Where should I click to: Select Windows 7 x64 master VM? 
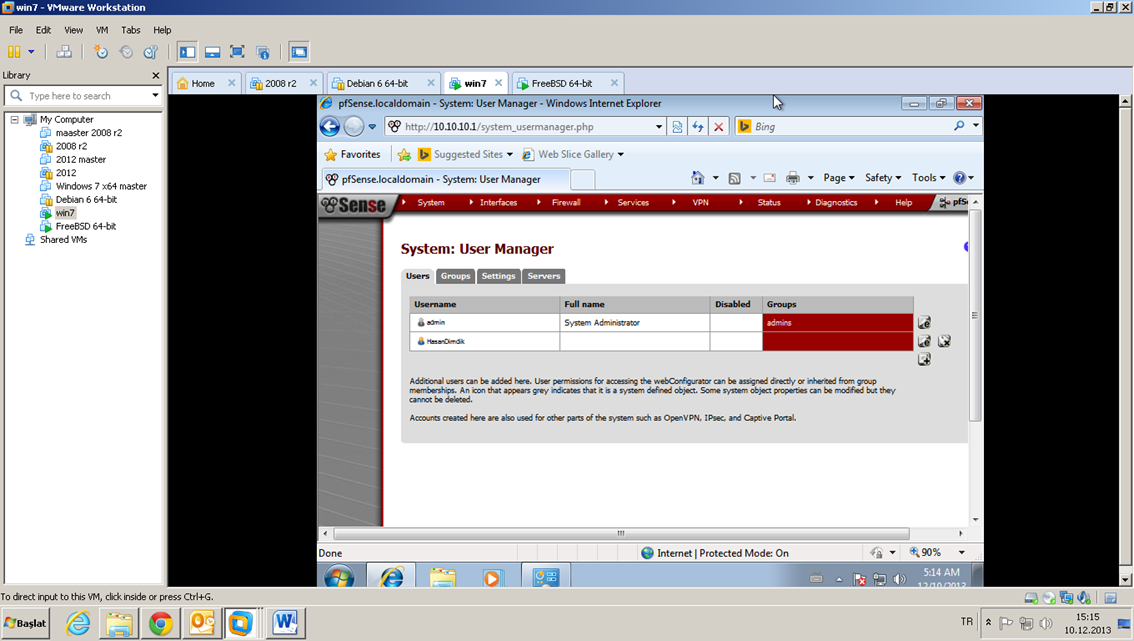coord(101,186)
